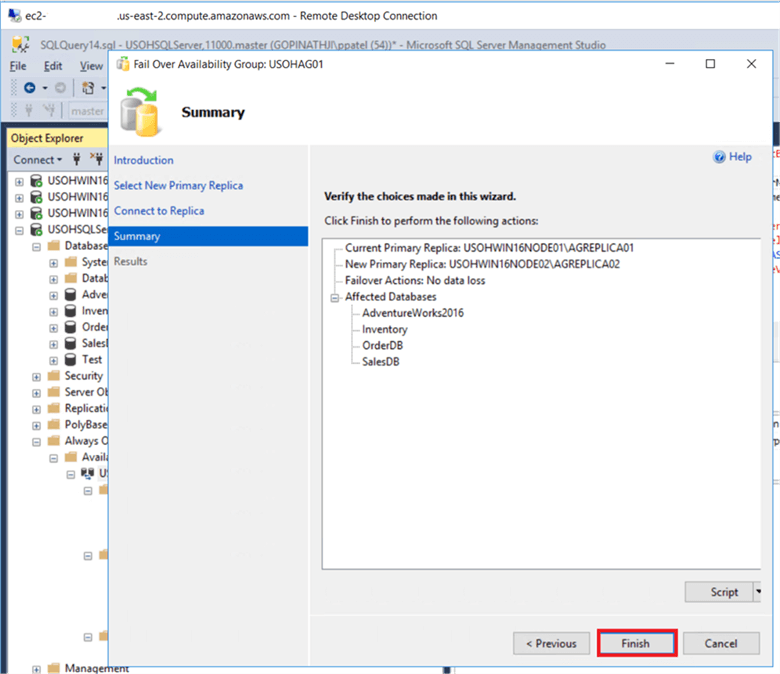The image size is (780, 674).
Task: Expand the System Databases folder
Action: (x=53, y=263)
